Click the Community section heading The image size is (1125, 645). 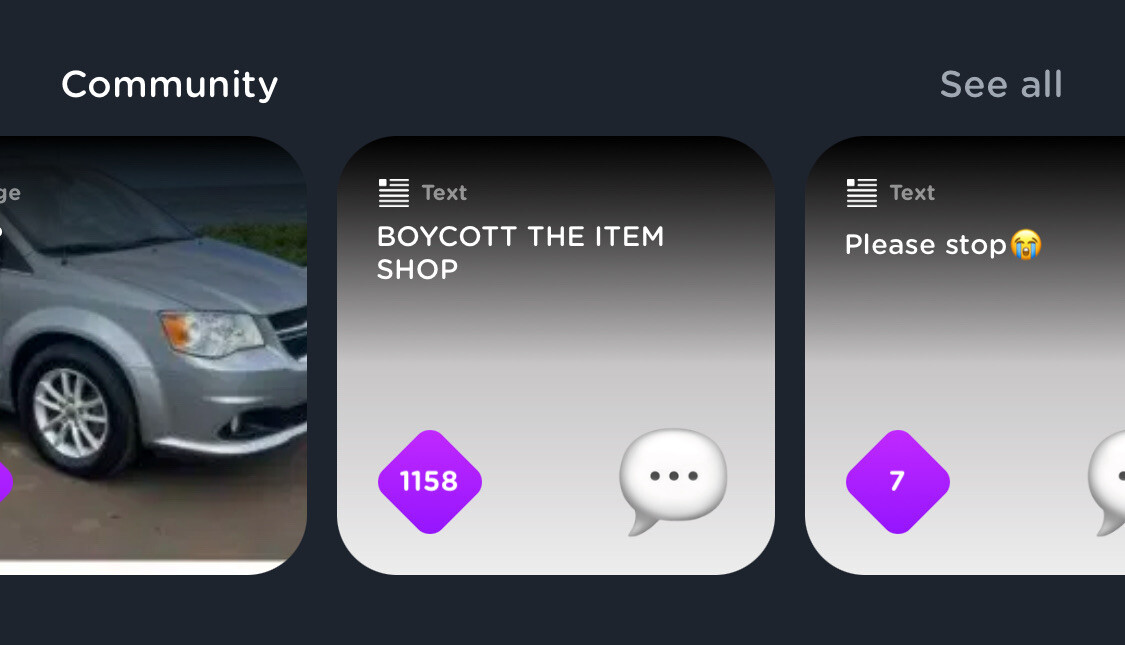tap(169, 85)
